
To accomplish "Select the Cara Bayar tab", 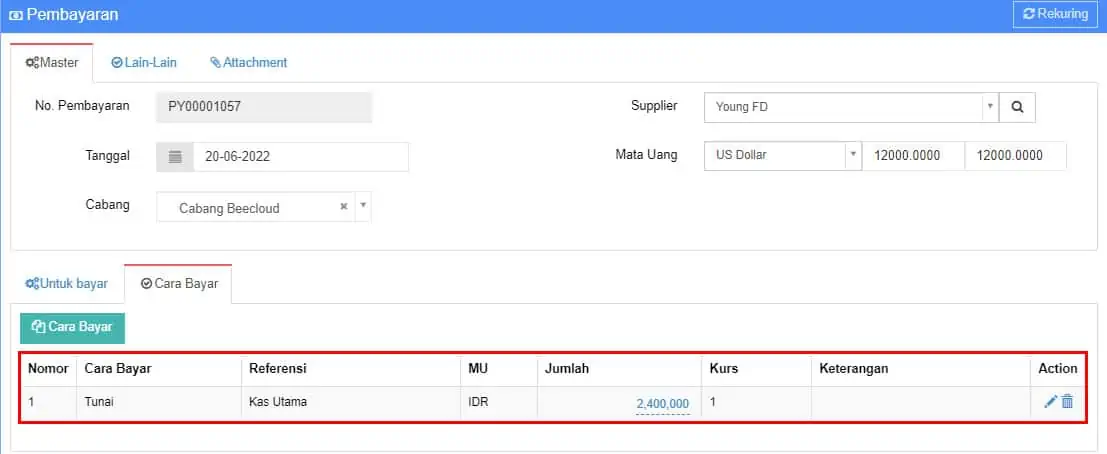I will point(179,284).
